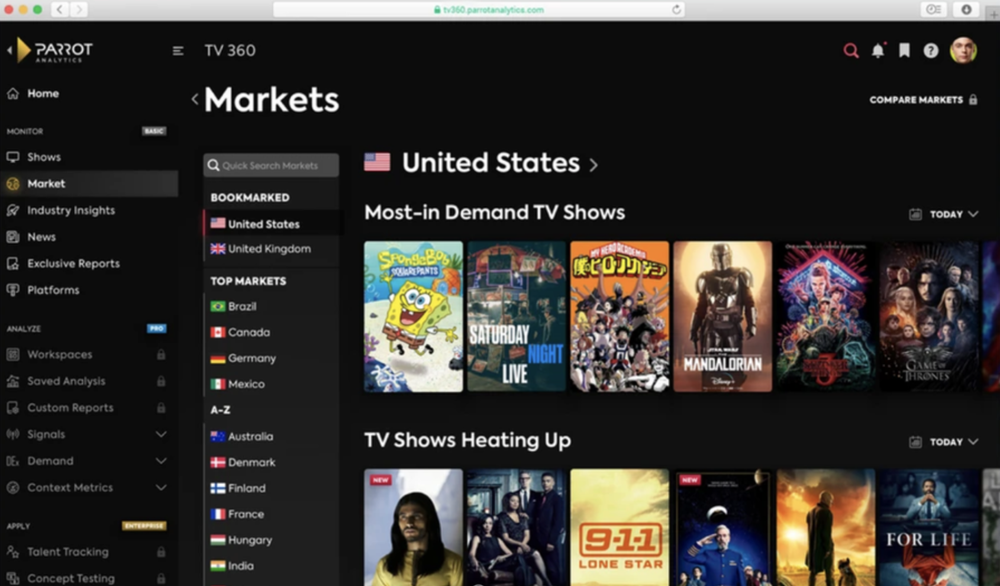1000x586 pixels.
Task: Open the News section
Action: click(x=41, y=236)
